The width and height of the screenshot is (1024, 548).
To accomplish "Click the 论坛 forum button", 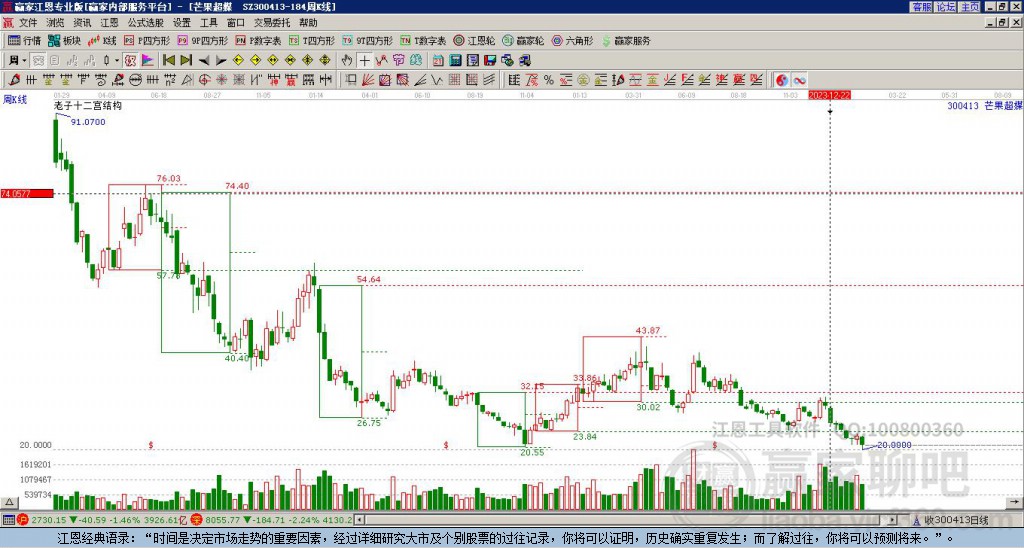I will (945, 7).
